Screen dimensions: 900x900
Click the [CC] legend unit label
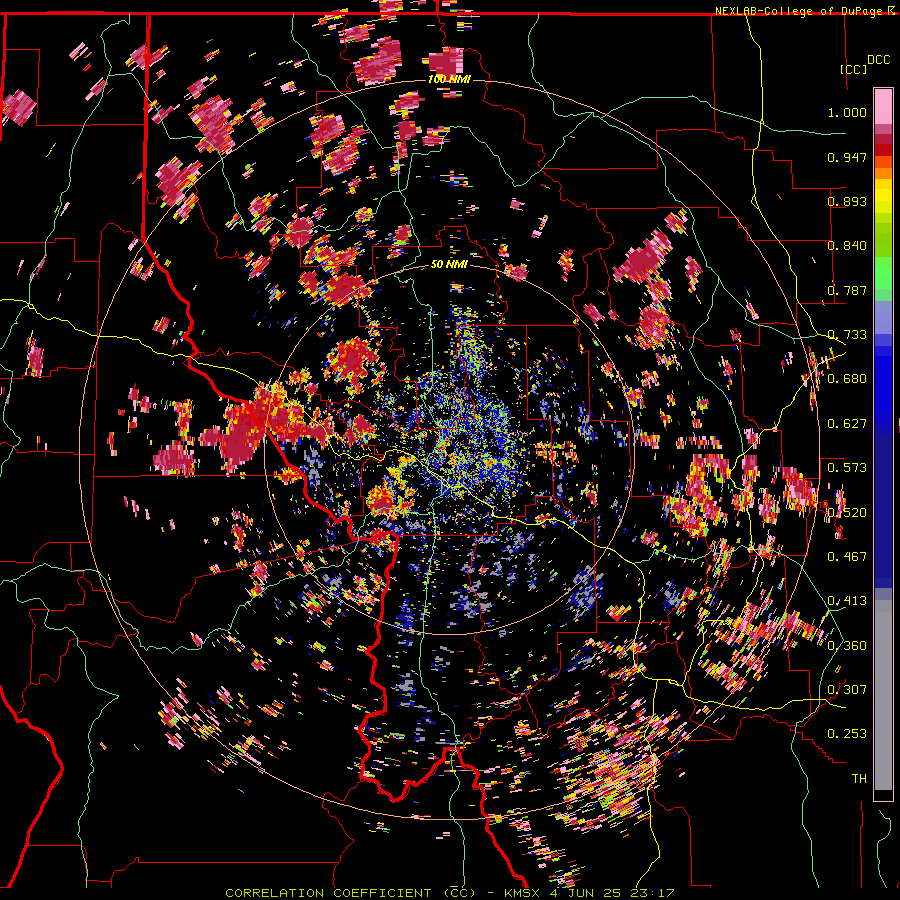[853, 69]
